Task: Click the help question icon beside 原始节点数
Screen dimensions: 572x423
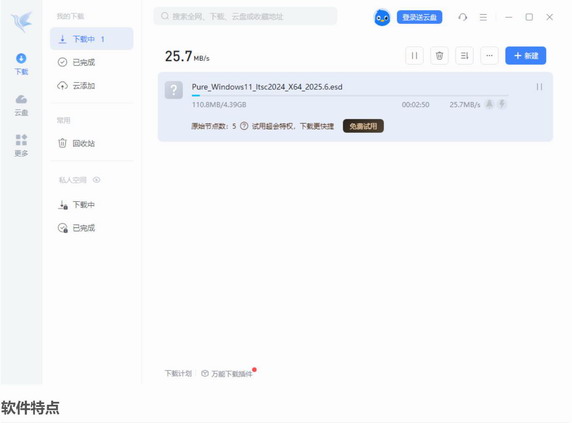Action: pos(244,126)
